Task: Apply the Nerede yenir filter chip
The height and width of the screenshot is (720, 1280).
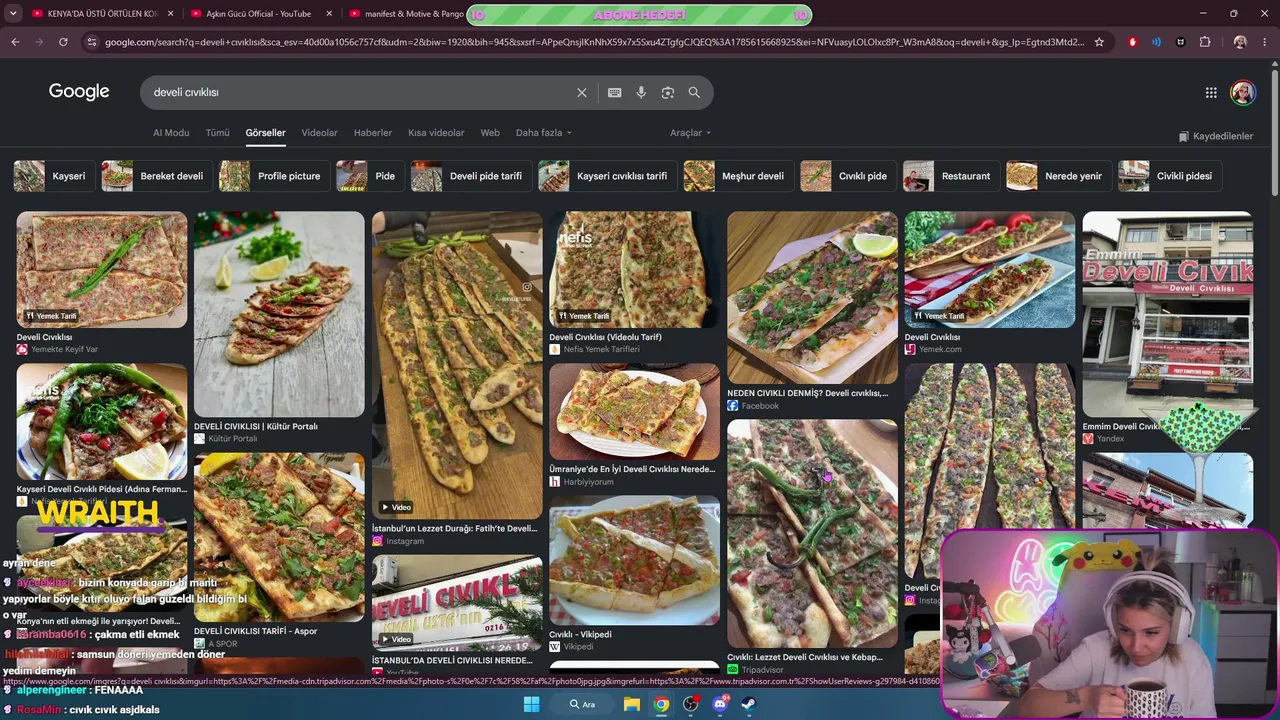Action: (1059, 176)
